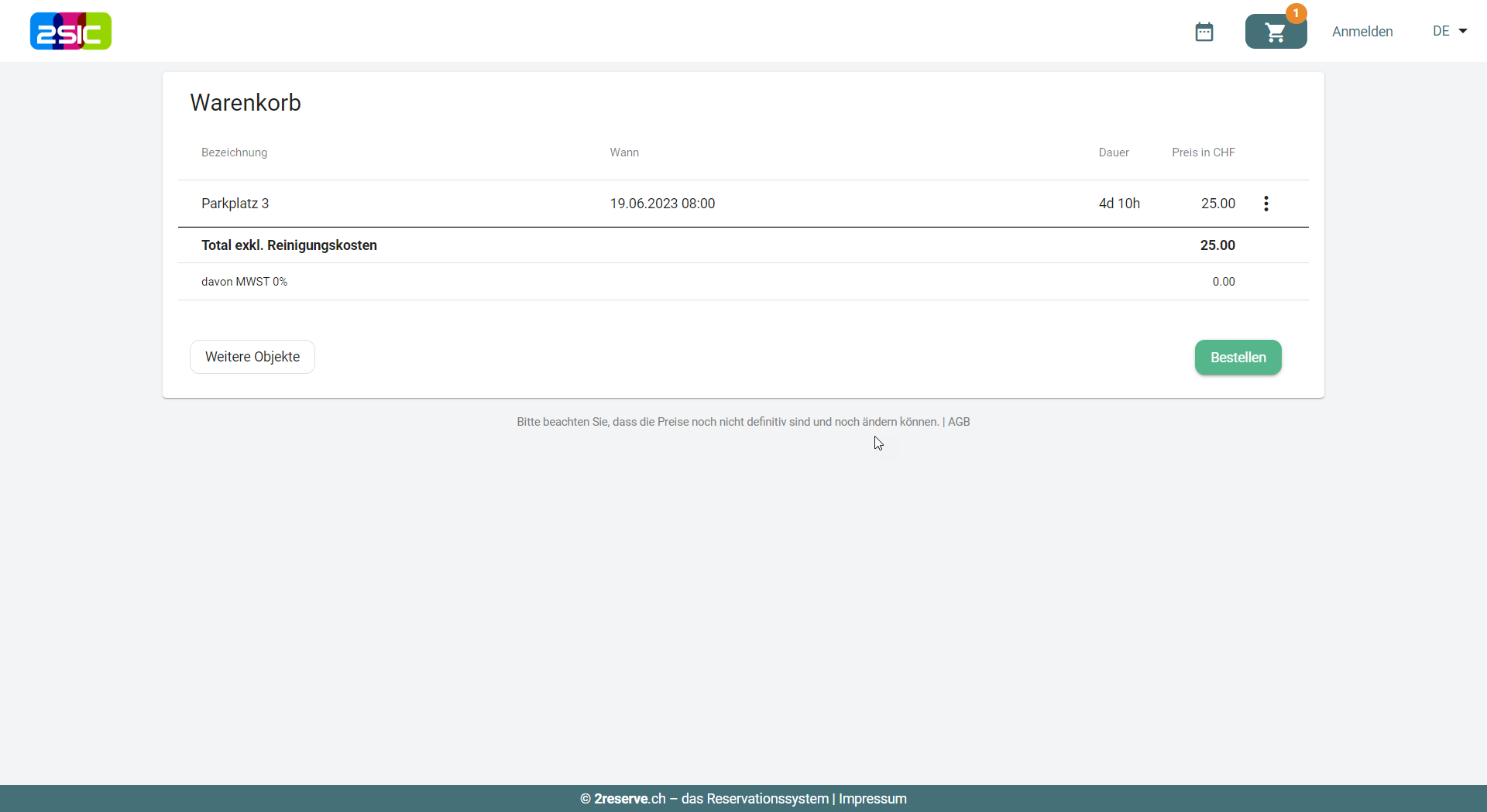Click the Wann column header
1487x812 pixels.
[x=624, y=152]
